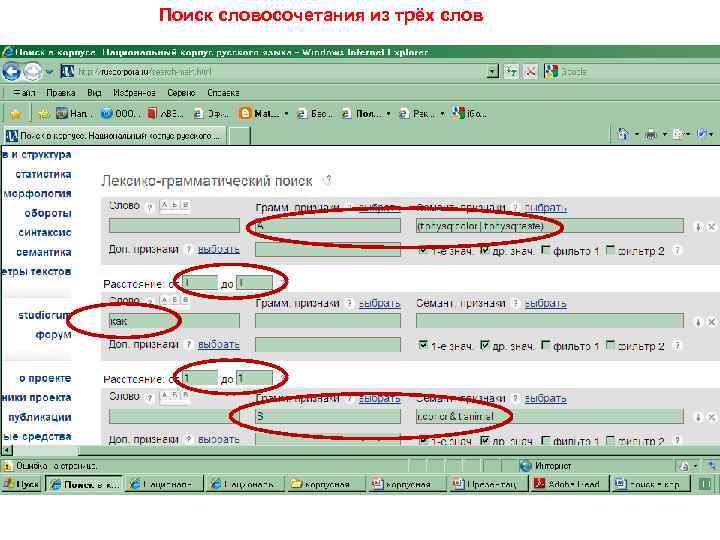Viewport: 720px width, 540px height.
Task: Open the 'форум' sidebar link
Action: click(x=53, y=334)
